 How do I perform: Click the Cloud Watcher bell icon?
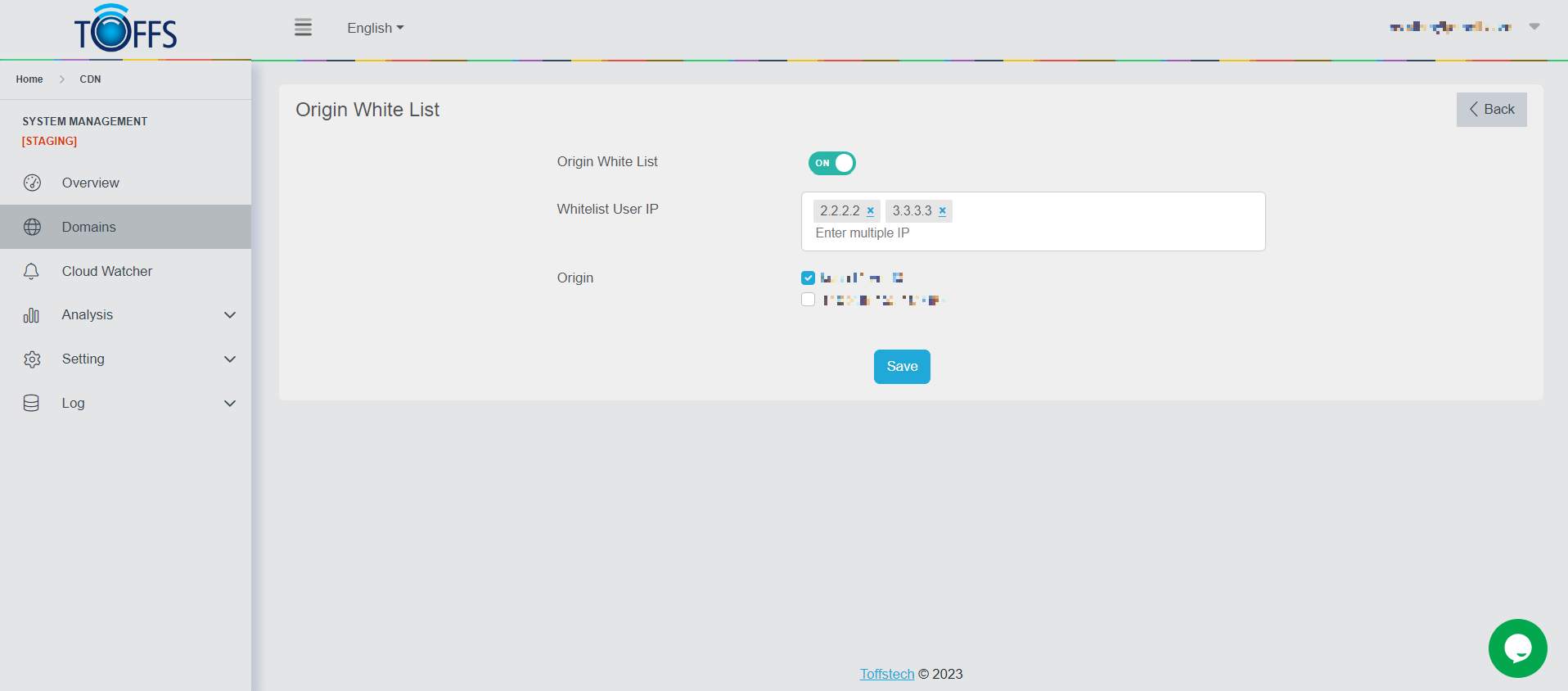[x=32, y=271]
